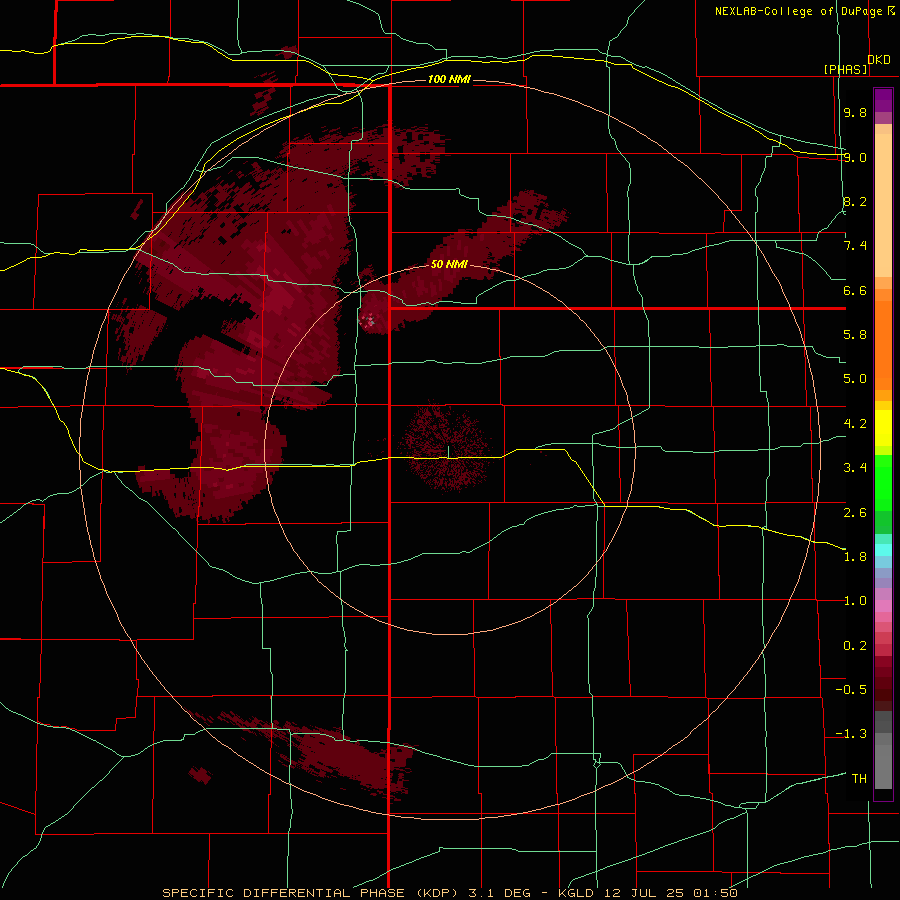The width and height of the screenshot is (900, 900).
Task: Click the 2.6 scale value
Action: click(x=855, y=513)
